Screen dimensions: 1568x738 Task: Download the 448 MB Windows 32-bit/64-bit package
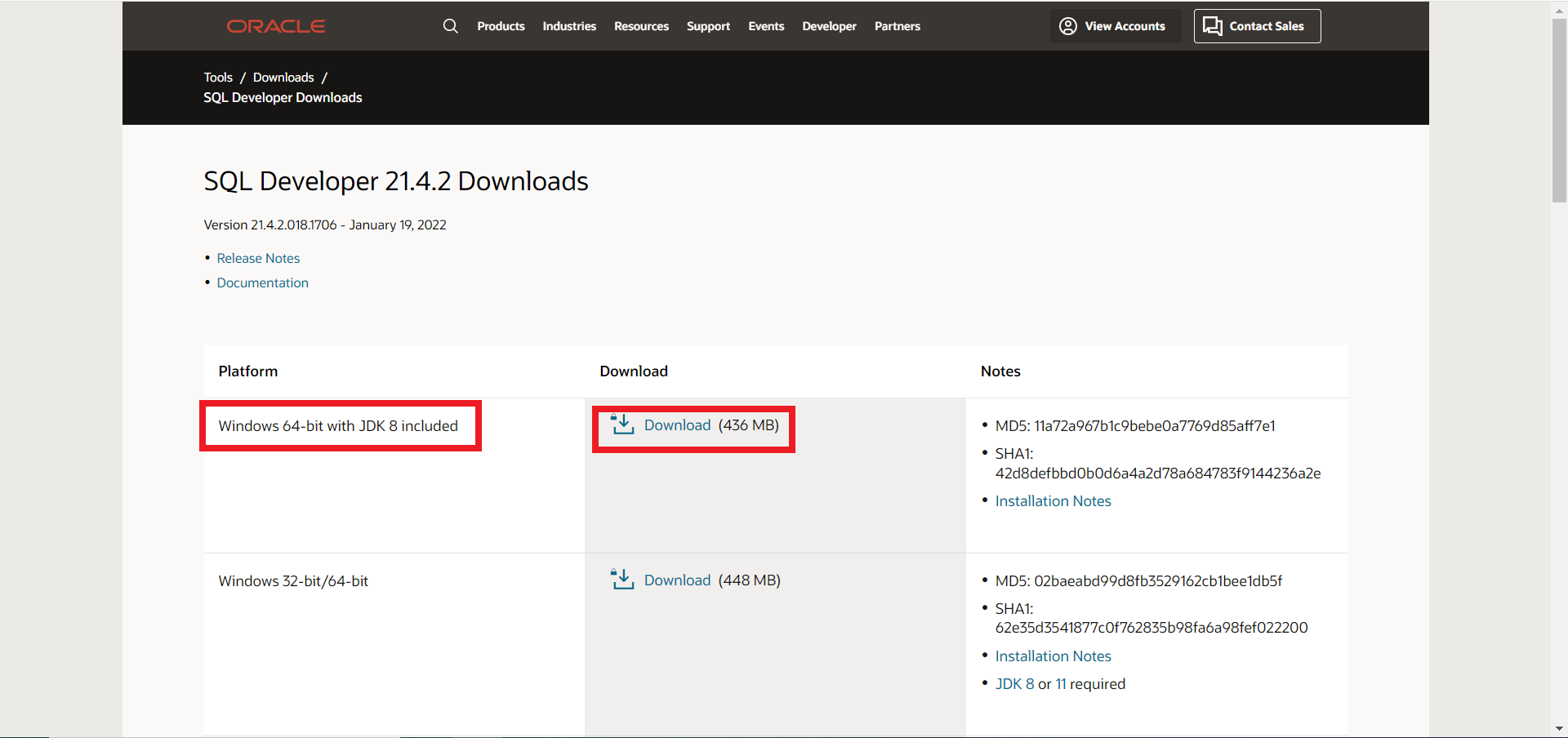[677, 580]
